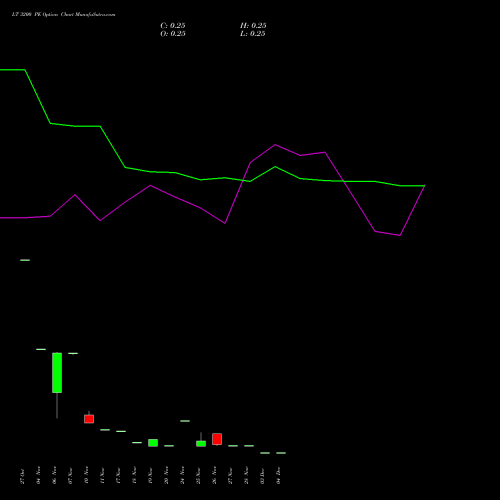Image resolution: width=500 pixels, height=500 pixels.
Task: Click the '27 Oct' date axis label
Action: [22, 476]
